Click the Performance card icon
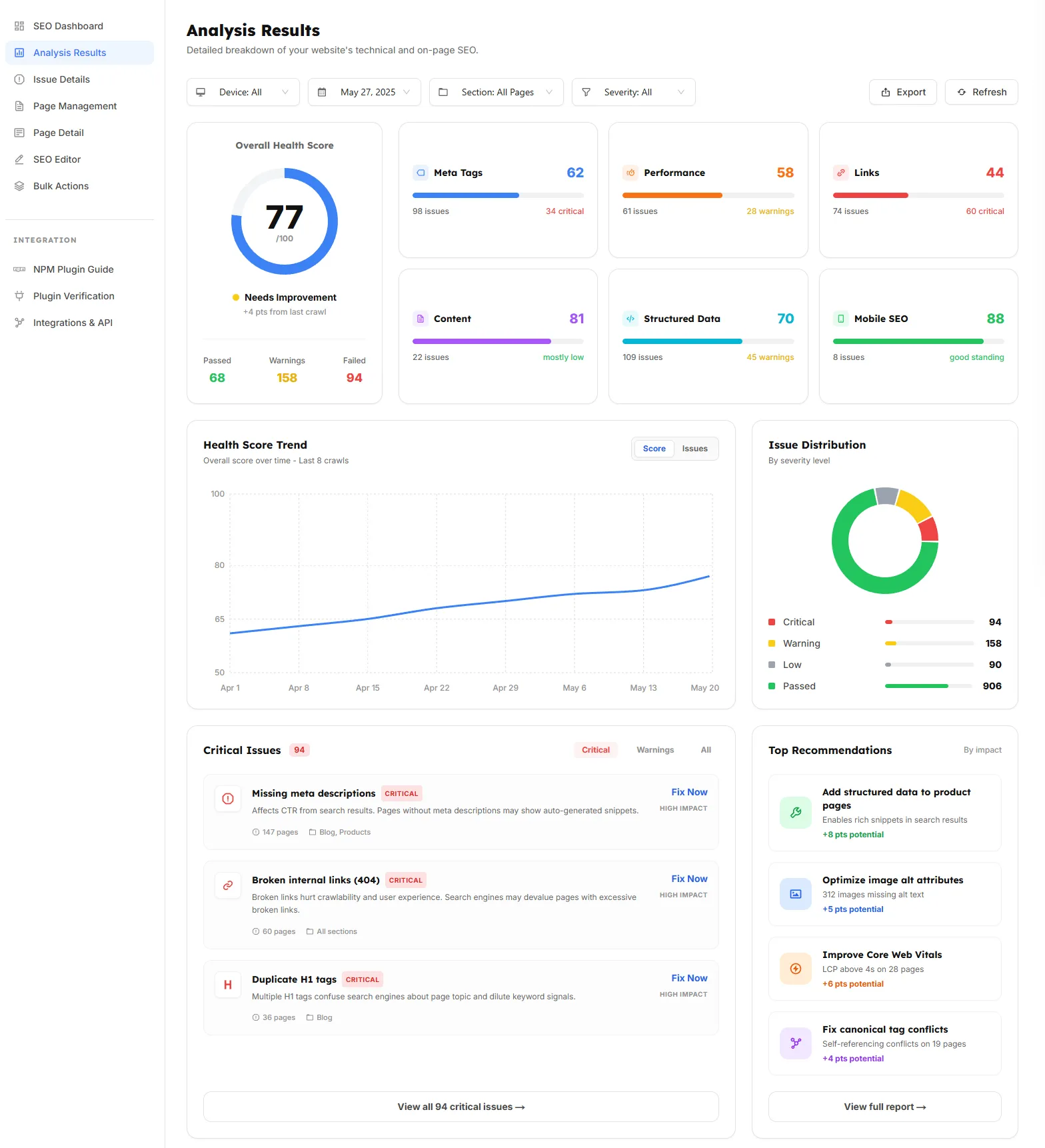Viewport: 1045px width, 1148px height. coord(630,173)
